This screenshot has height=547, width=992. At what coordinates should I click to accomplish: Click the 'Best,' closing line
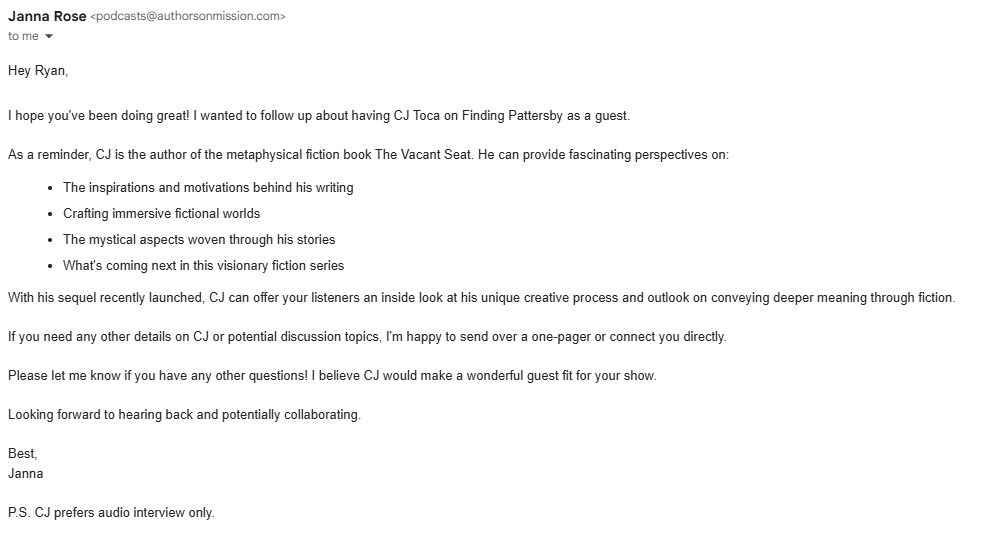click(x=22, y=454)
